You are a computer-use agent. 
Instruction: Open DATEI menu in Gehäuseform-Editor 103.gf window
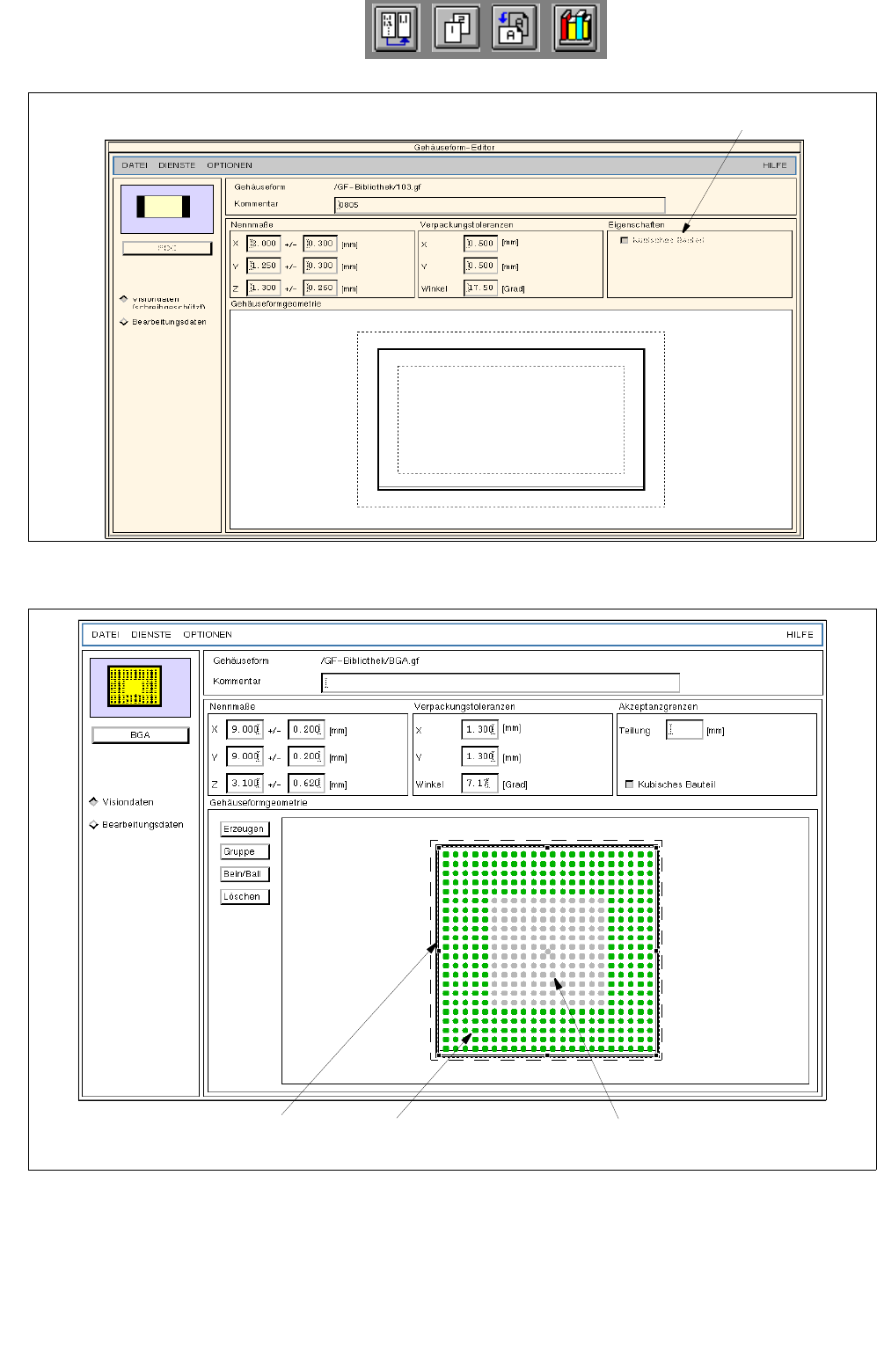[x=135, y=165]
